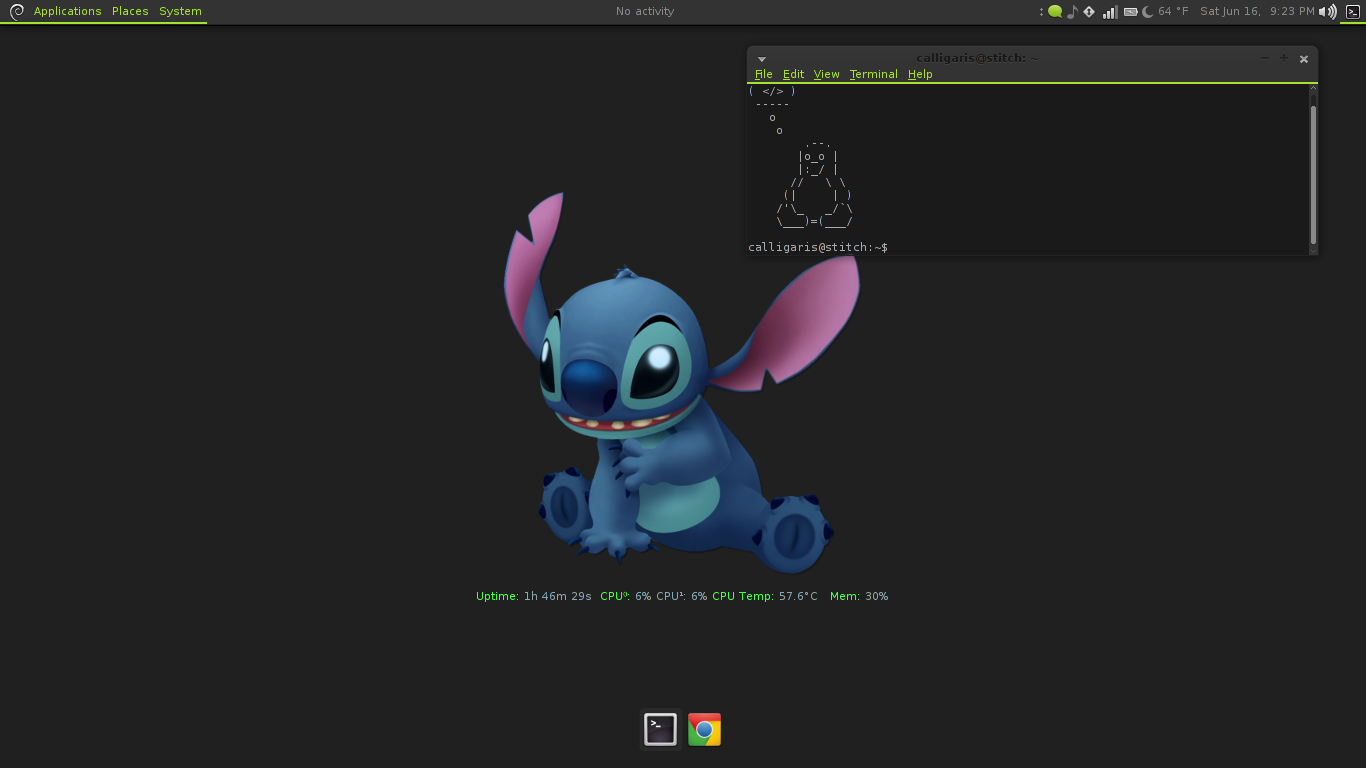This screenshot has height=768, width=1366.
Task: Open the System menu
Action: 180,12
